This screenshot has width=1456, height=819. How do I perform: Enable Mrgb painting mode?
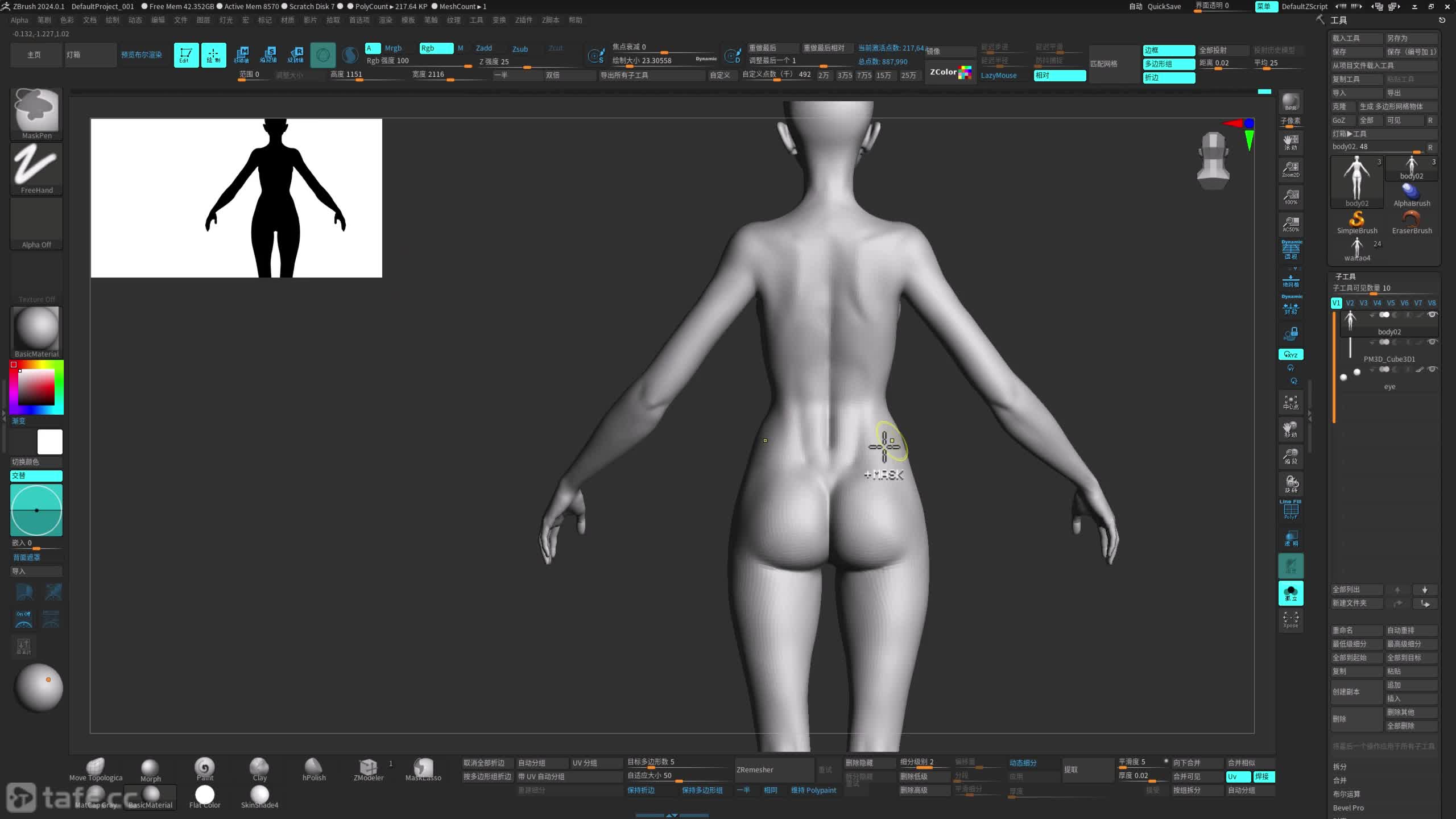click(393, 48)
